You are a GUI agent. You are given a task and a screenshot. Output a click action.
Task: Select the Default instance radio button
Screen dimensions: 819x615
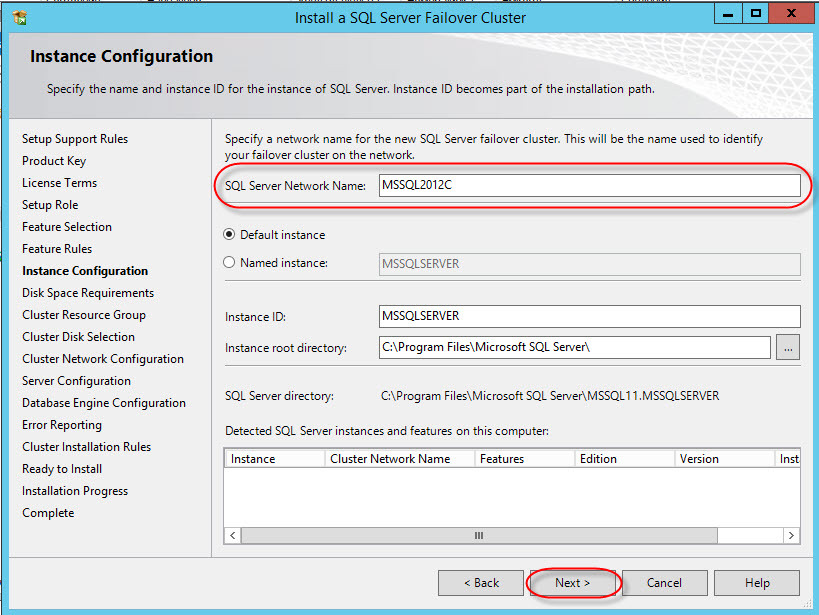(230, 235)
